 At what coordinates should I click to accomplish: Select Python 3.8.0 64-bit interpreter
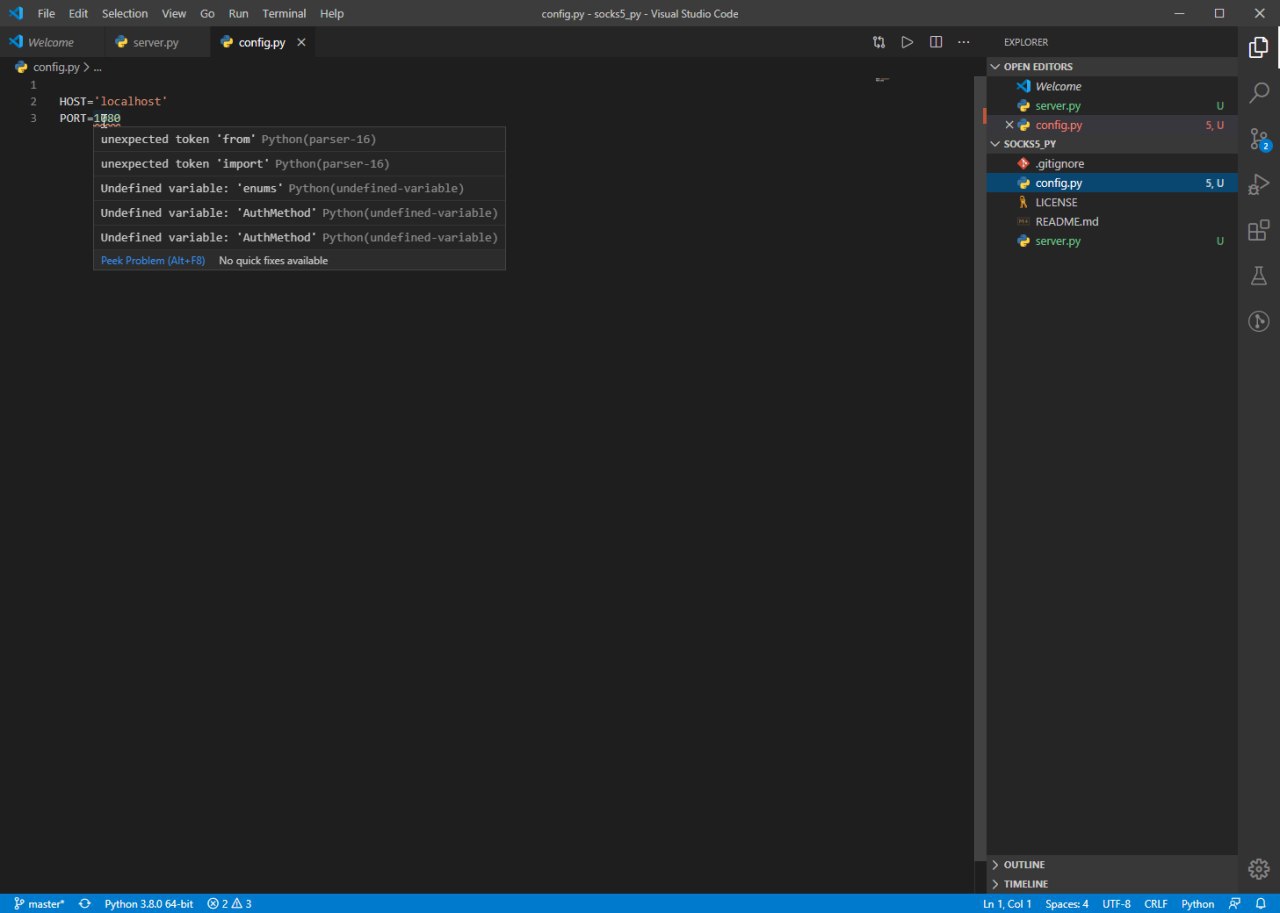(149, 903)
